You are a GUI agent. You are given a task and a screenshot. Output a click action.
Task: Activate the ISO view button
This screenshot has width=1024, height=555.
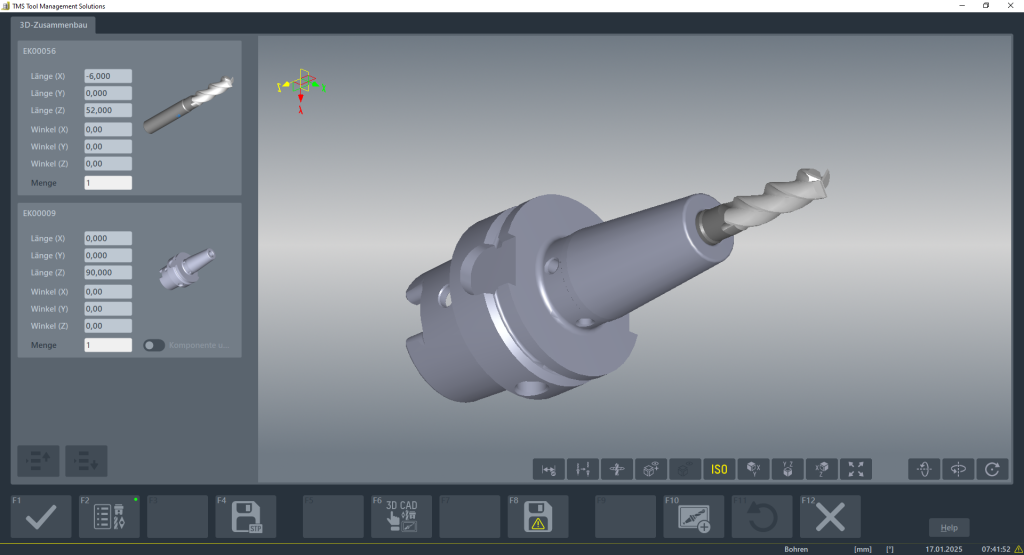click(718, 468)
